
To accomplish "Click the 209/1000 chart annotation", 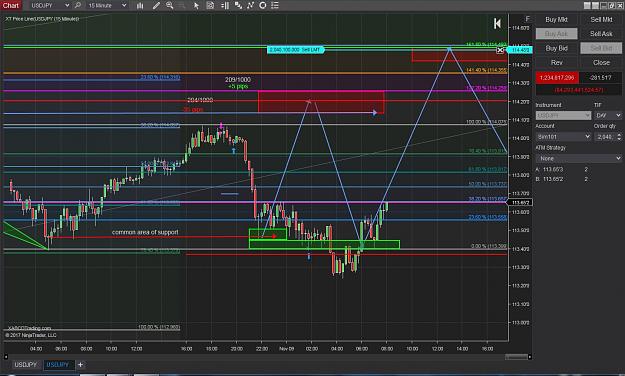I will pos(238,80).
